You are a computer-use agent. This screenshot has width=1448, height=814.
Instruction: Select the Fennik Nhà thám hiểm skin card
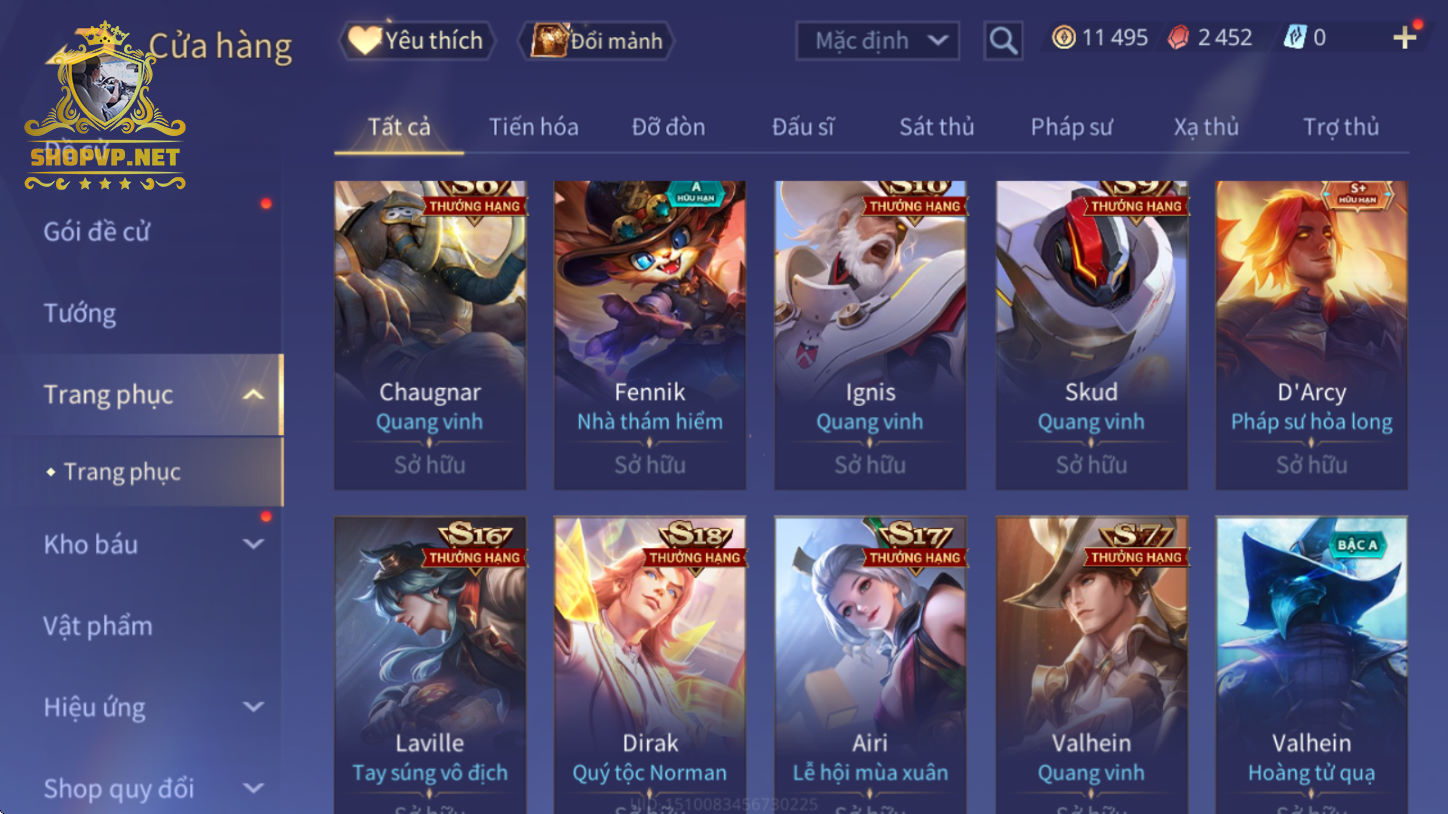(650, 335)
